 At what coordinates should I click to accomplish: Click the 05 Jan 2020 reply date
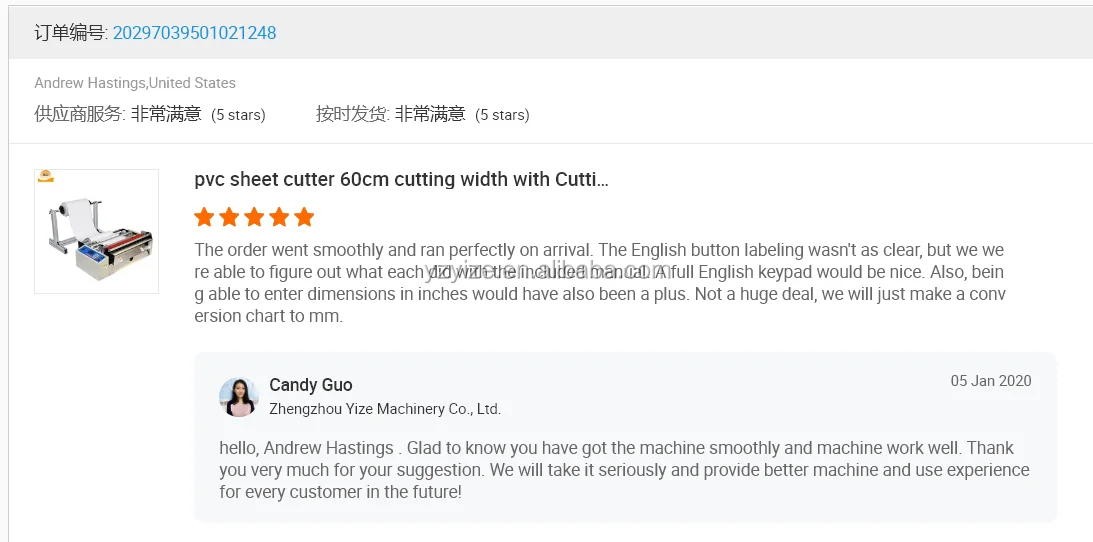click(x=990, y=381)
